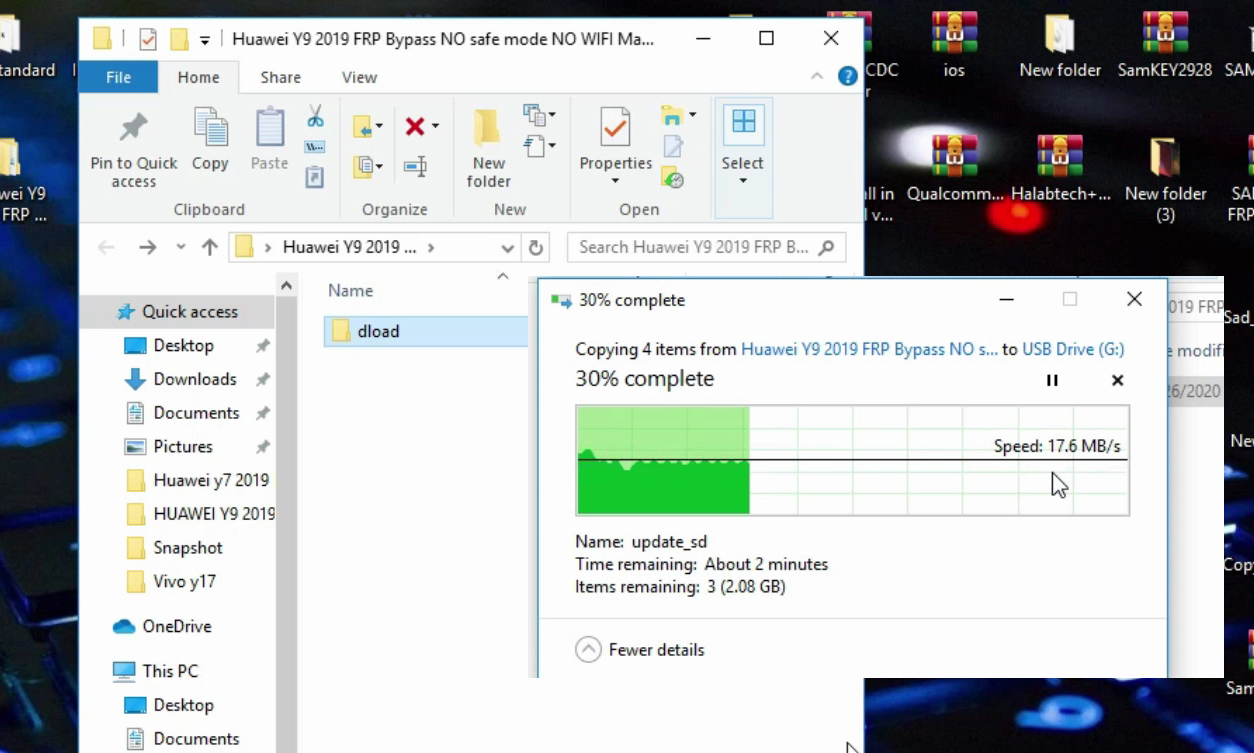The width and height of the screenshot is (1254, 753).
Task: Select the SamKEY2928 desktop icon
Action: pyautogui.click(x=1165, y=32)
